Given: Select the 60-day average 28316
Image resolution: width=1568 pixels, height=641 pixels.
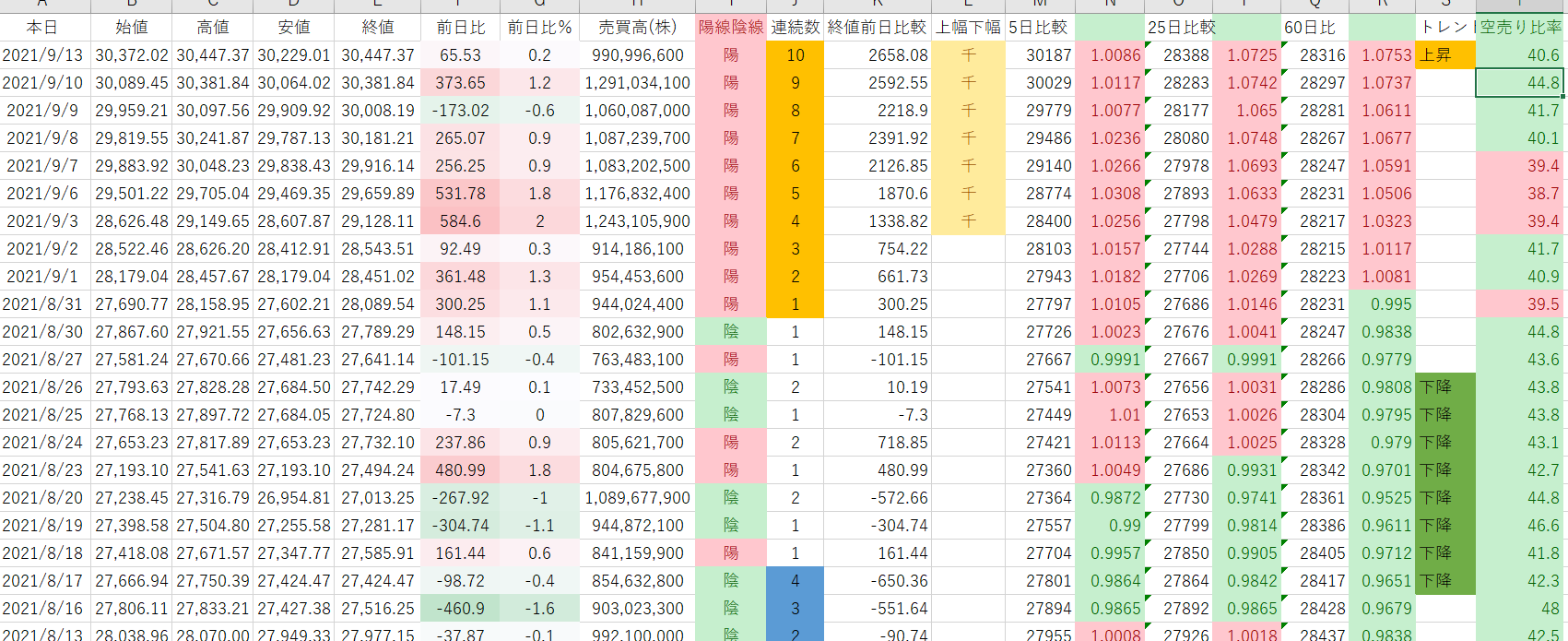Looking at the screenshot, I should coord(1315,55).
